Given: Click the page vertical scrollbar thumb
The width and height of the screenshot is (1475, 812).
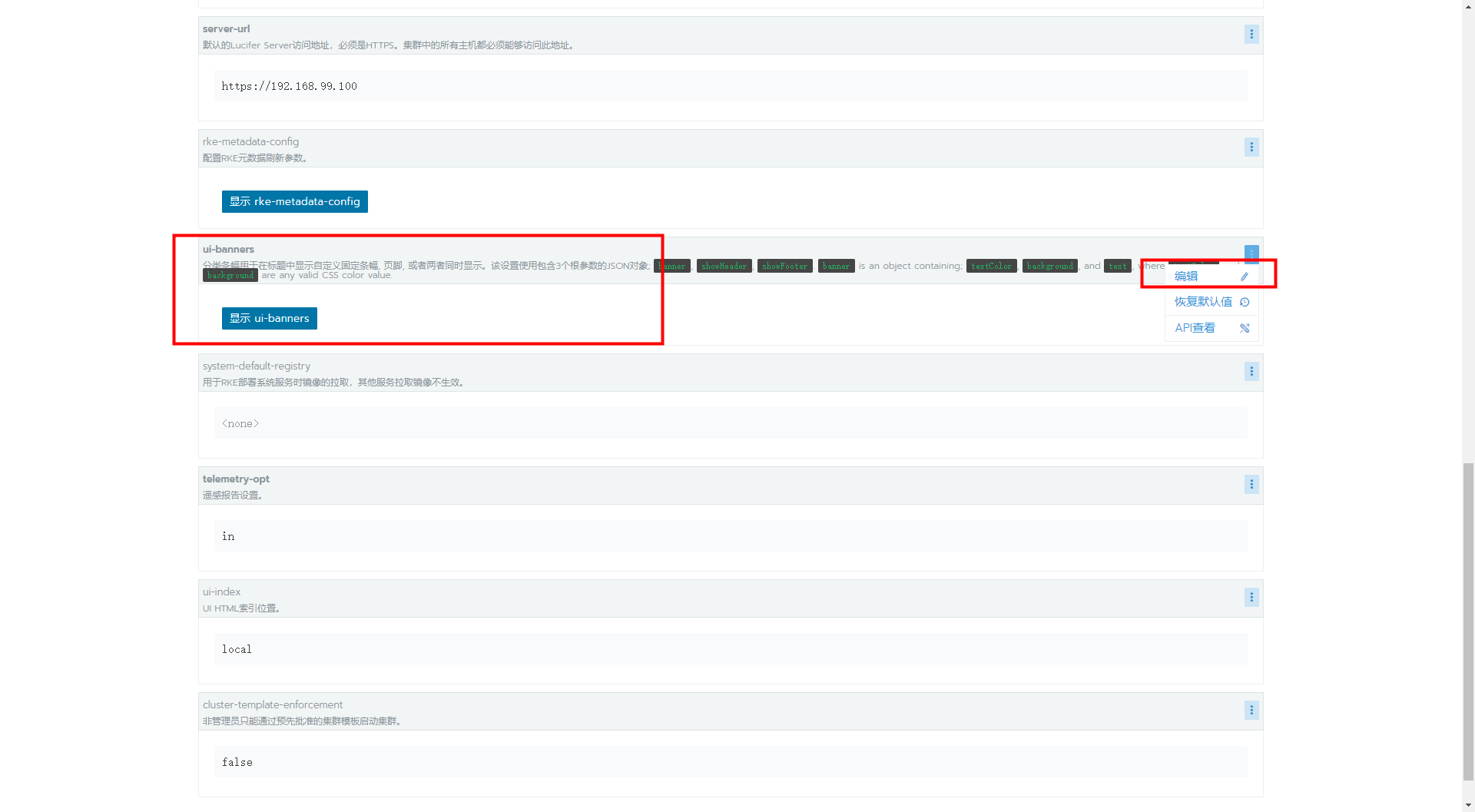Looking at the screenshot, I should [1468, 621].
